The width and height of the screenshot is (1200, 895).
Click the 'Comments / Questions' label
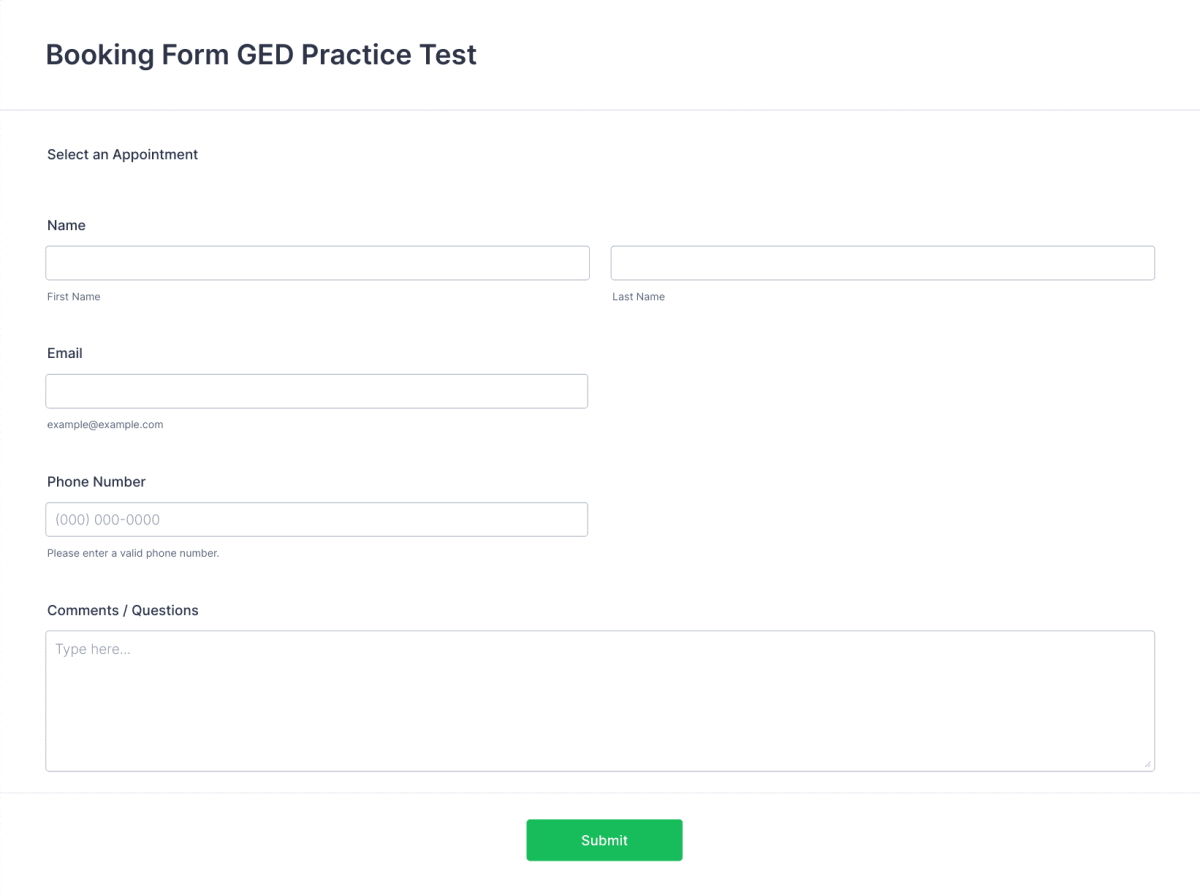coord(123,611)
